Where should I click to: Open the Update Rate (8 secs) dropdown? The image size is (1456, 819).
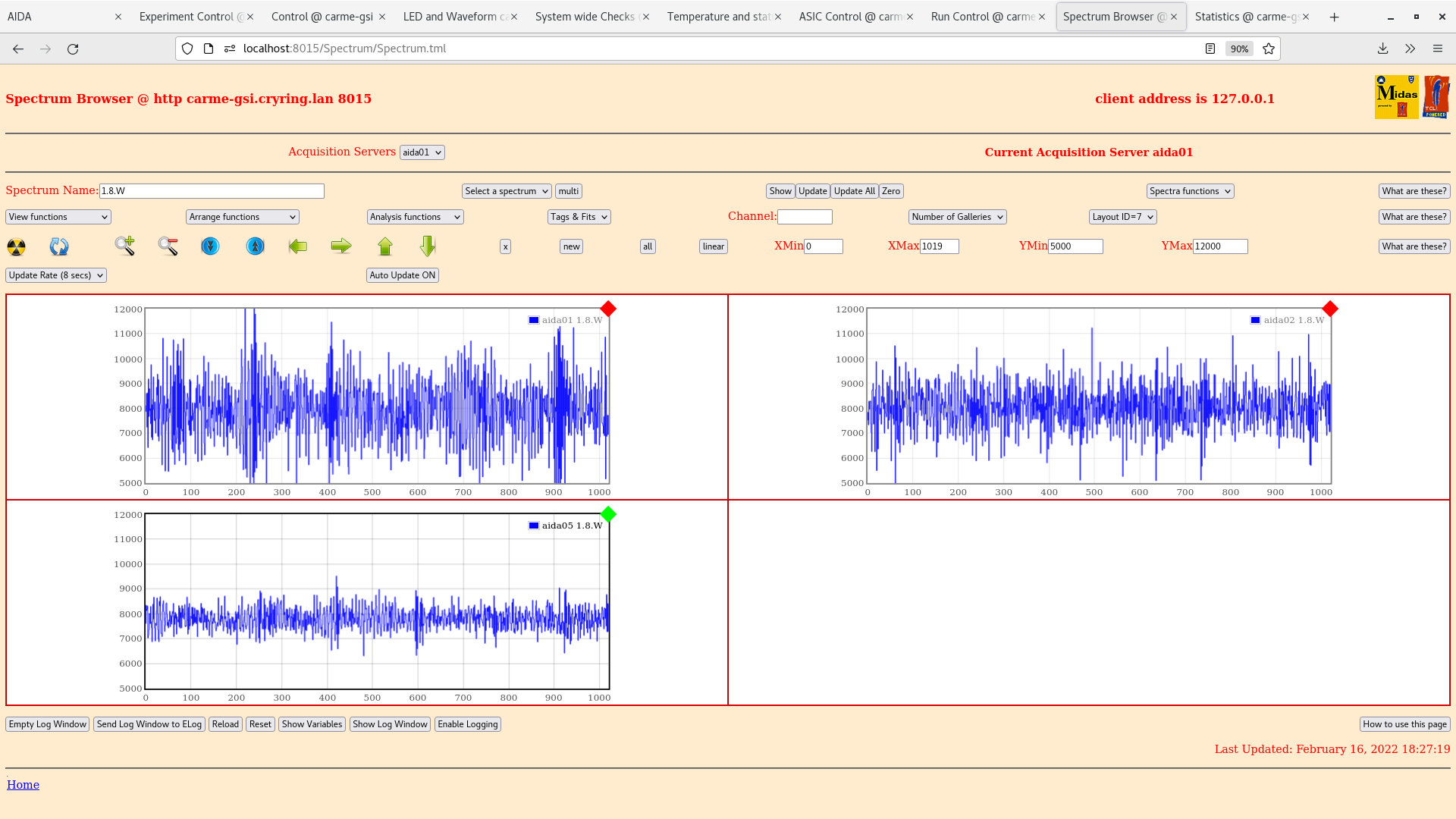tap(55, 275)
